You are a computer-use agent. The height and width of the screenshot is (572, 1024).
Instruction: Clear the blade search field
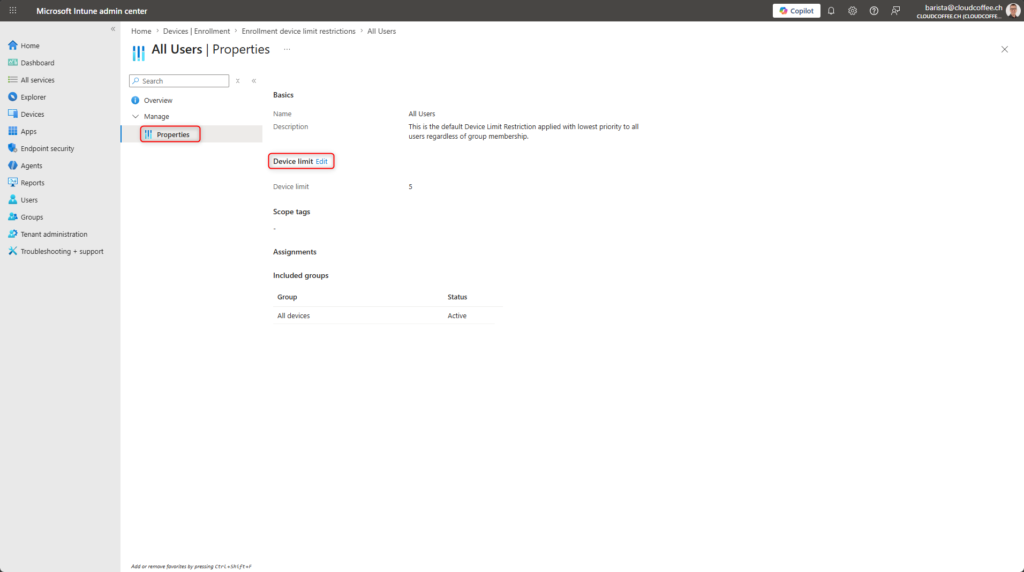pyautogui.click(x=238, y=81)
